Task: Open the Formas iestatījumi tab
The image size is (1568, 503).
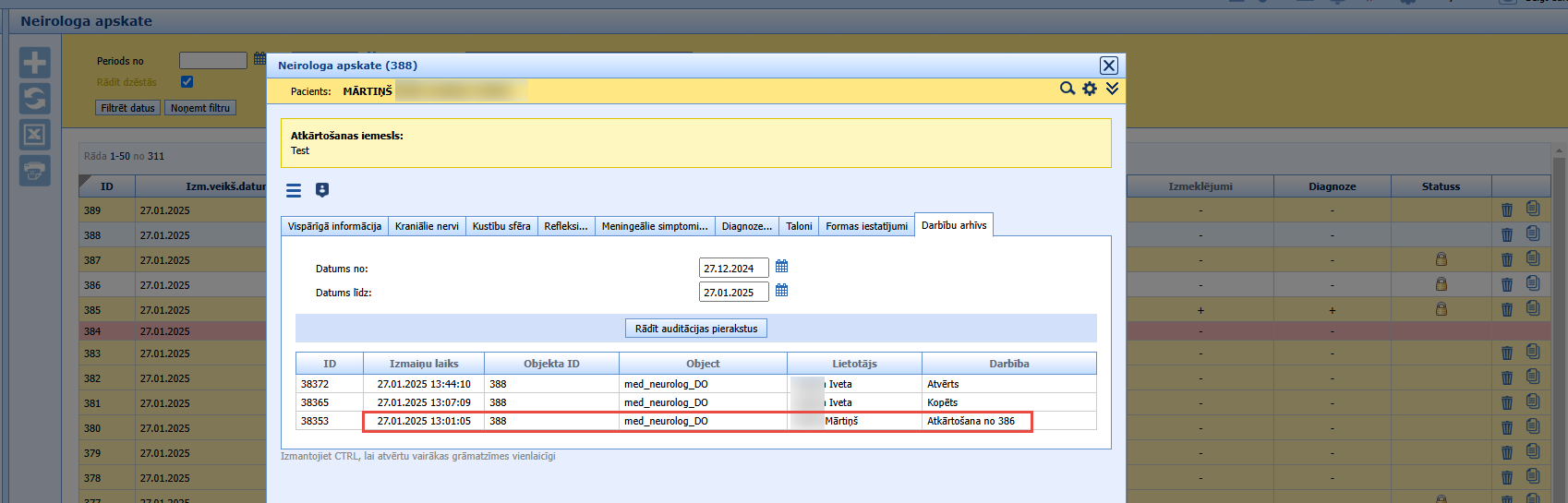Action: 866,226
